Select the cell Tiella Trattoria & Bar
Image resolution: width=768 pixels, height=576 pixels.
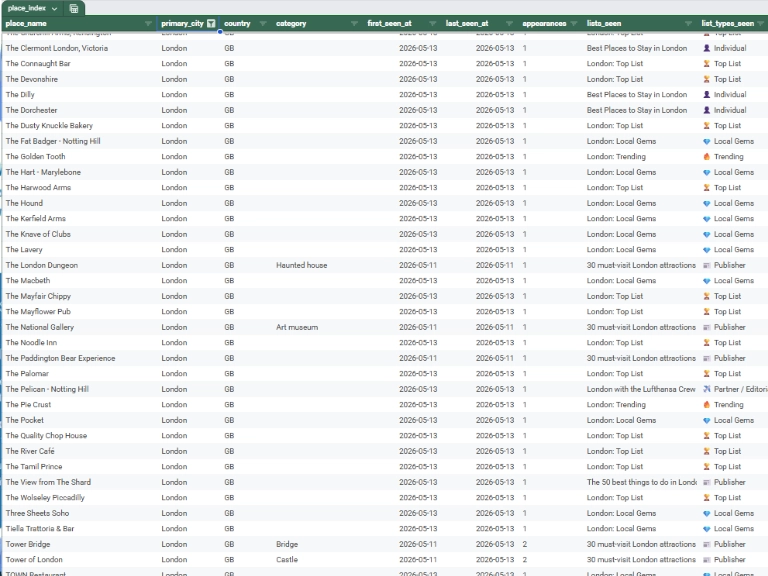click(x=40, y=529)
